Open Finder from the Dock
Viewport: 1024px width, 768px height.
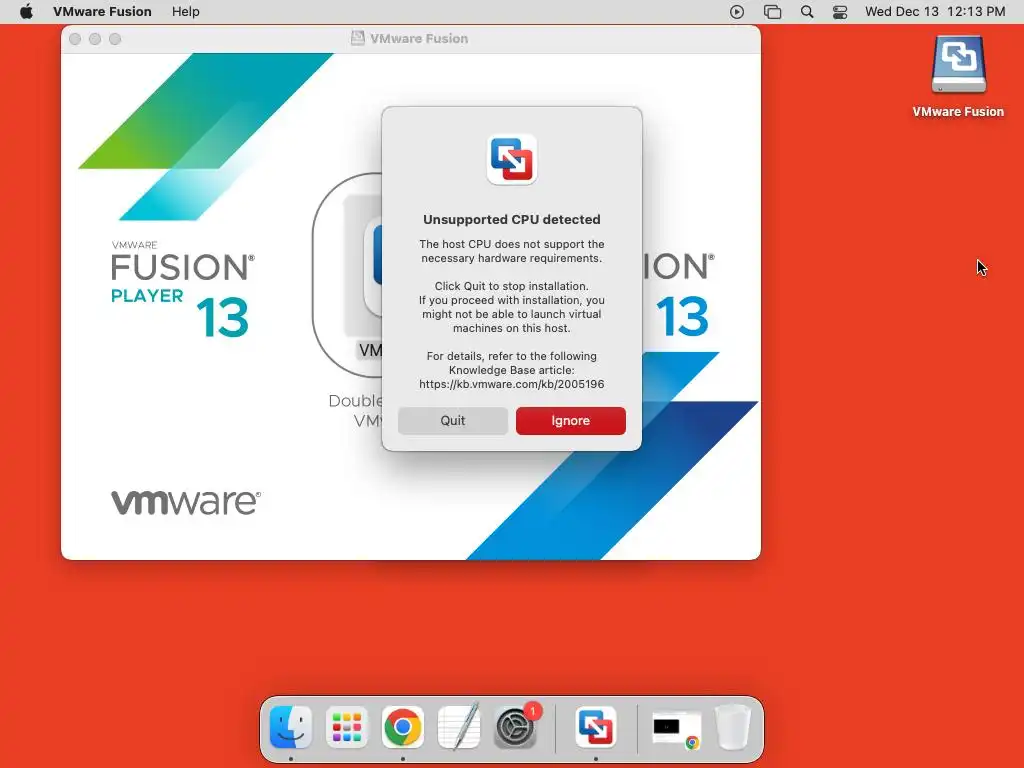[291, 727]
